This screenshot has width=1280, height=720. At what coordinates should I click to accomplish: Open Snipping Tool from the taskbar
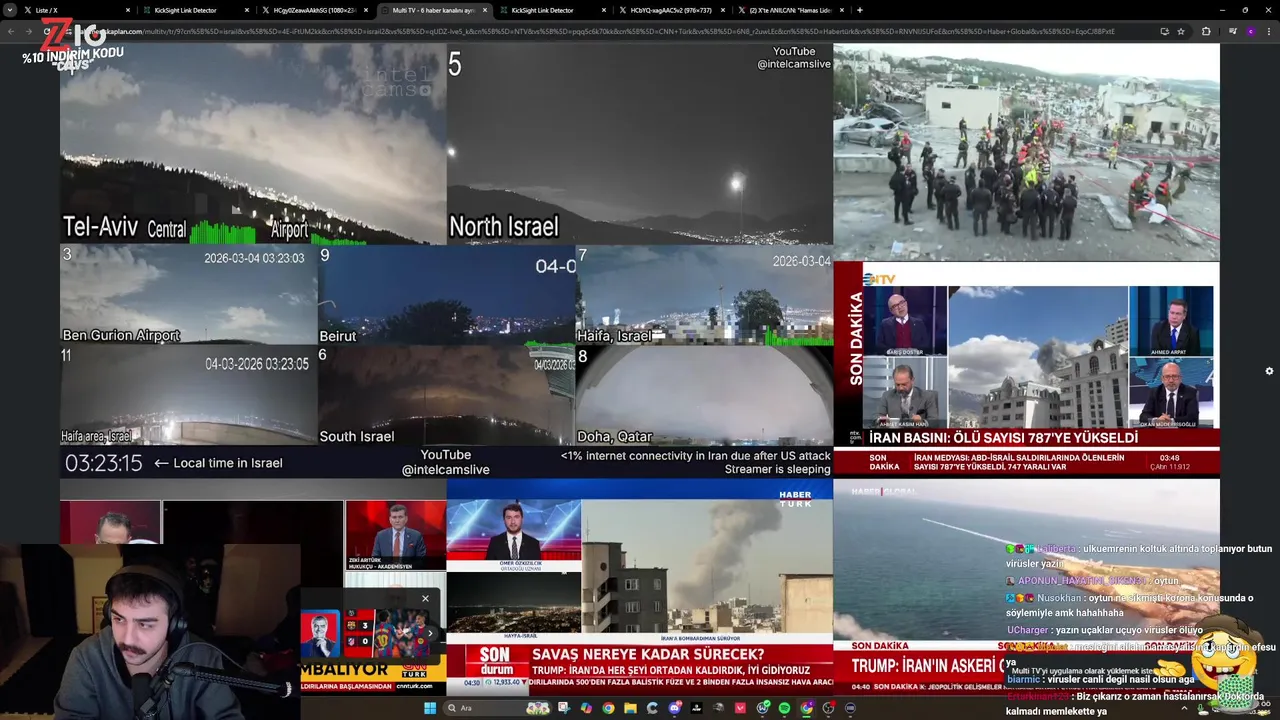pyautogui.click(x=564, y=708)
